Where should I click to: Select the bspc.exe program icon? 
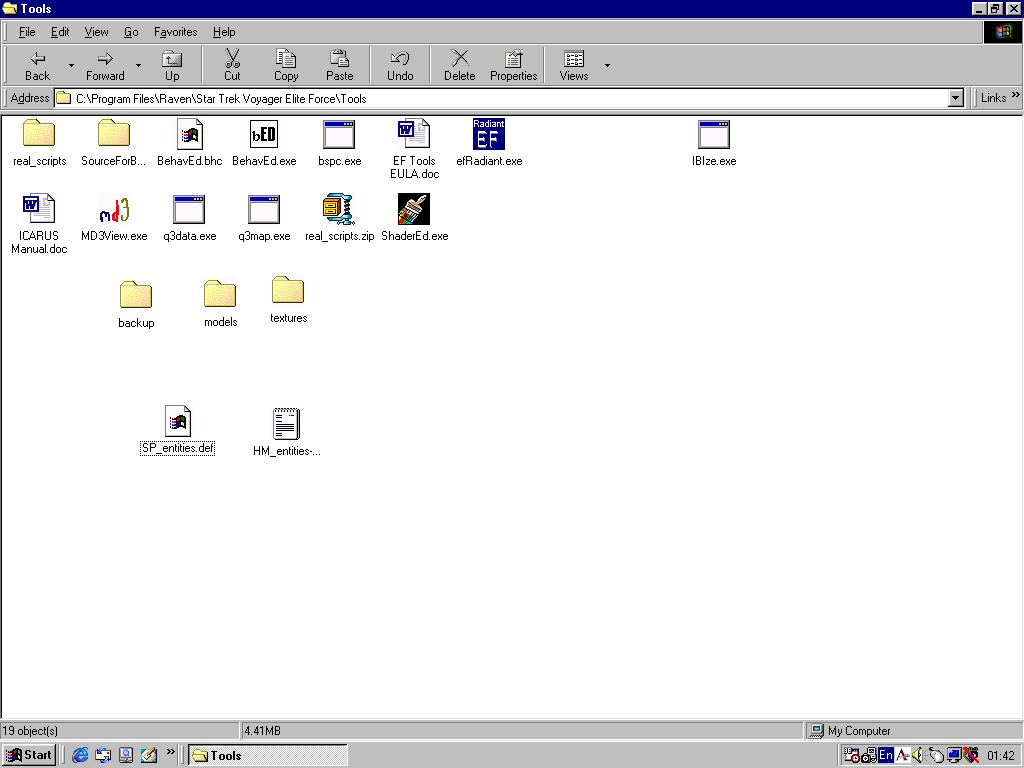[x=339, y=135]
